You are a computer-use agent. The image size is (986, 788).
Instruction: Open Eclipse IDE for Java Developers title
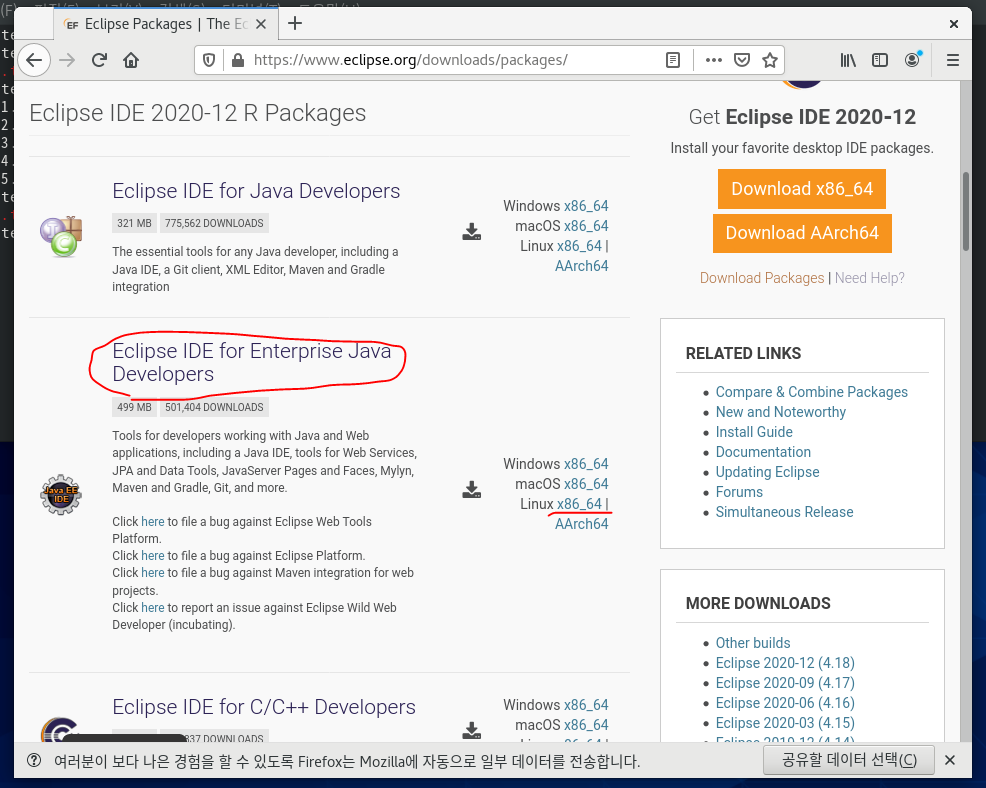256,191
